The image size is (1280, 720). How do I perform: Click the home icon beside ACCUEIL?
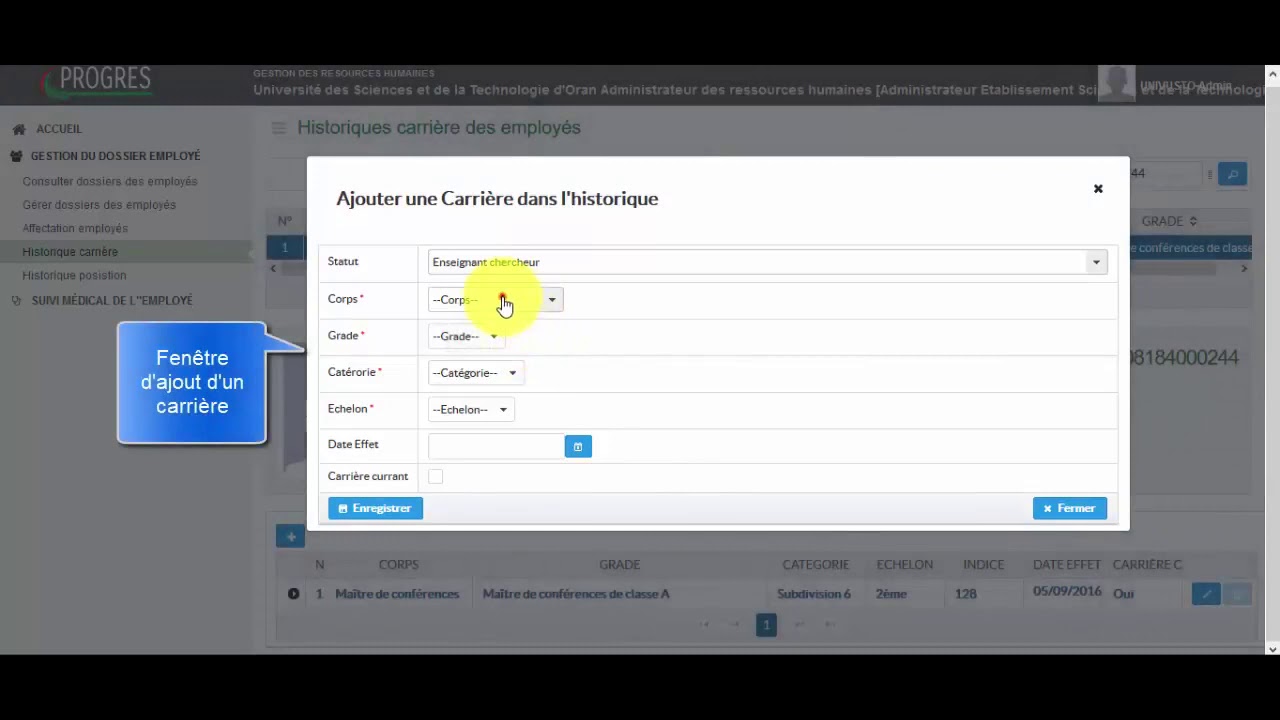[x=19, y=129]
